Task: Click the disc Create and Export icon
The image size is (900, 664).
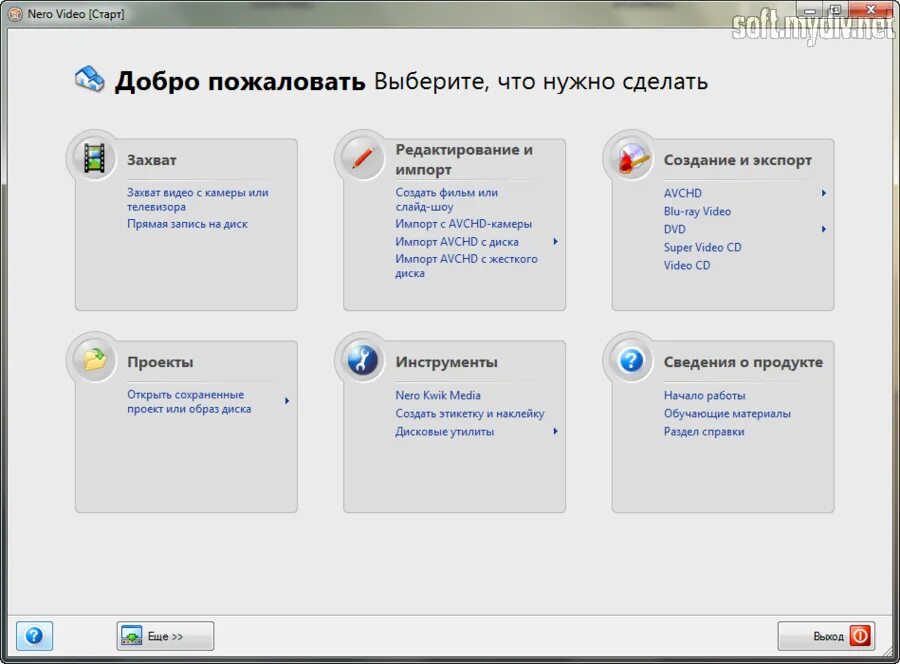Action: (x=631, y=158)
